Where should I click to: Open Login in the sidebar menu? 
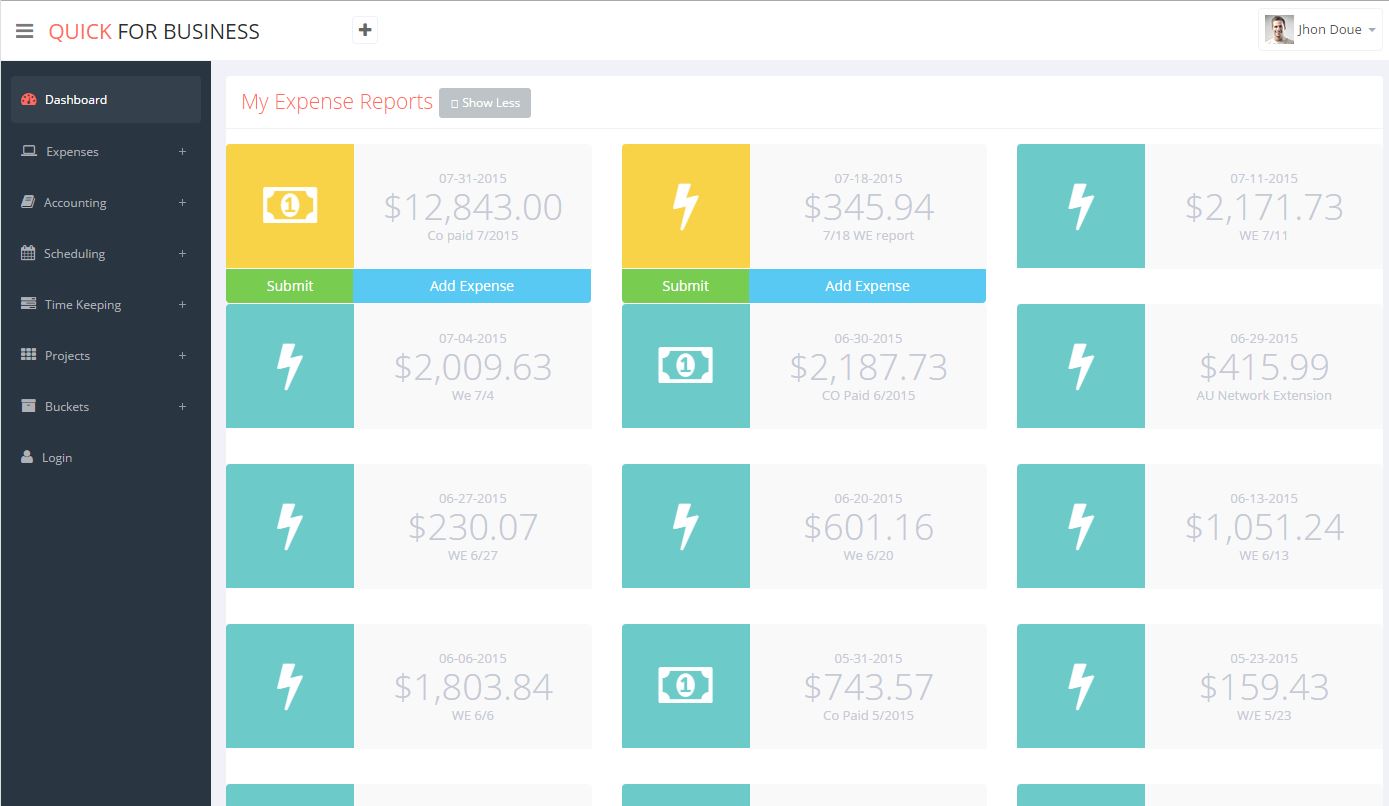click(x=57, y=458)
